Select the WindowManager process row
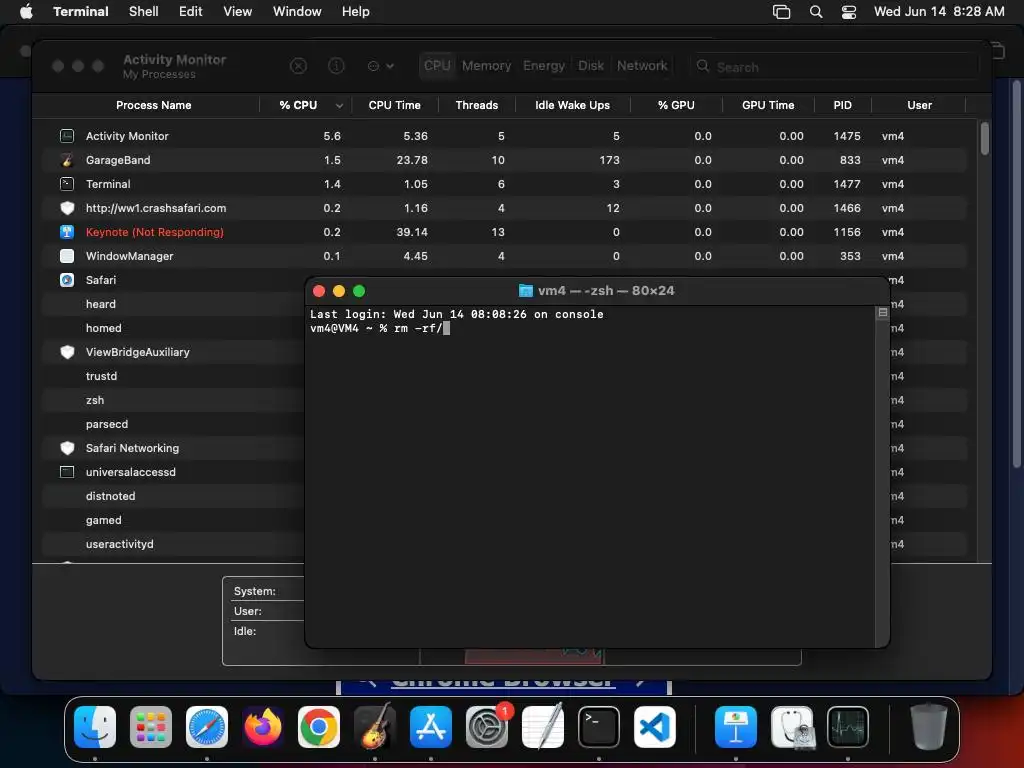The width and height of the screenshot is (1024, 768). pyautogui.click(x=505, y=256)
